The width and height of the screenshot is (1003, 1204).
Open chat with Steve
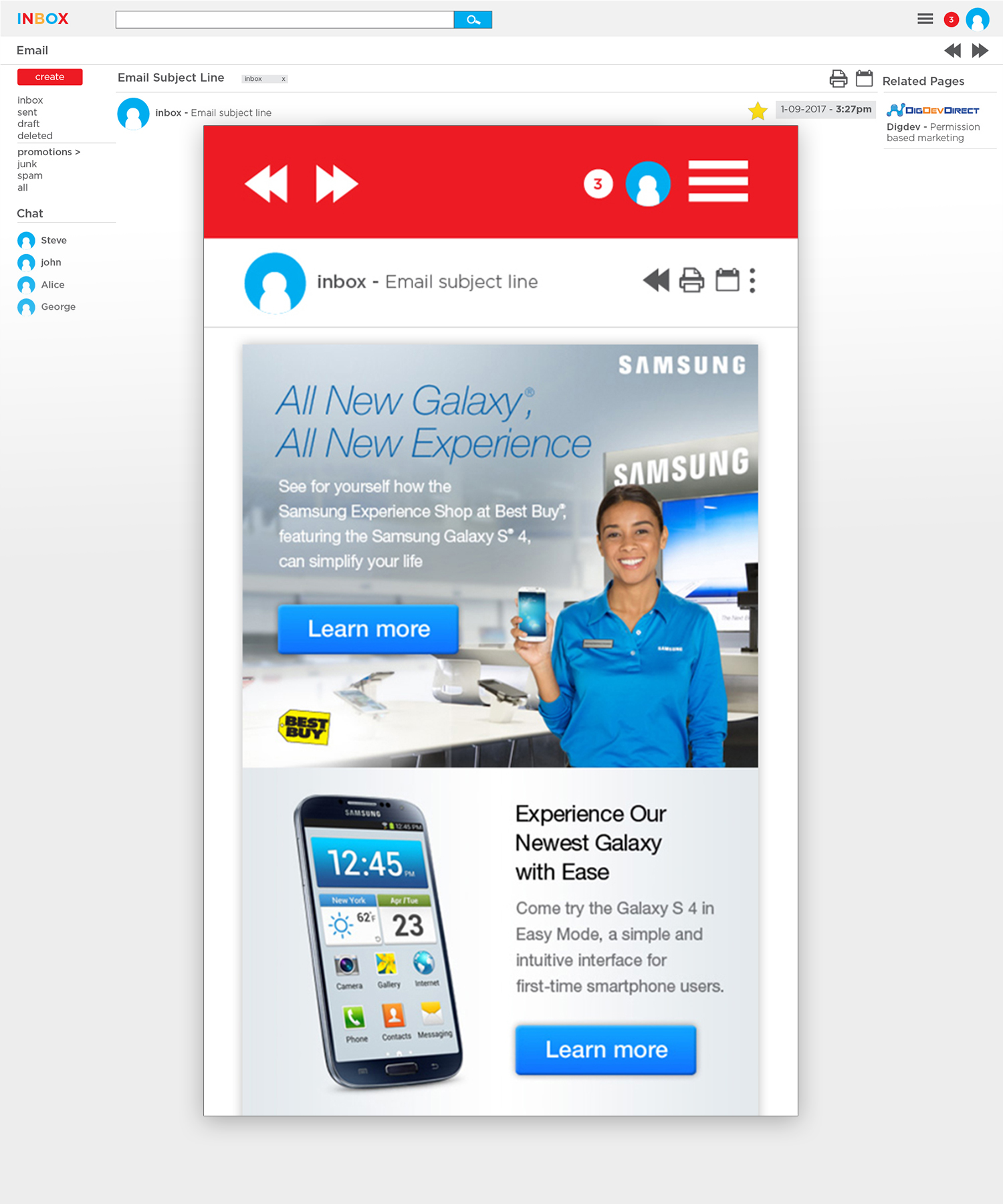53,241
